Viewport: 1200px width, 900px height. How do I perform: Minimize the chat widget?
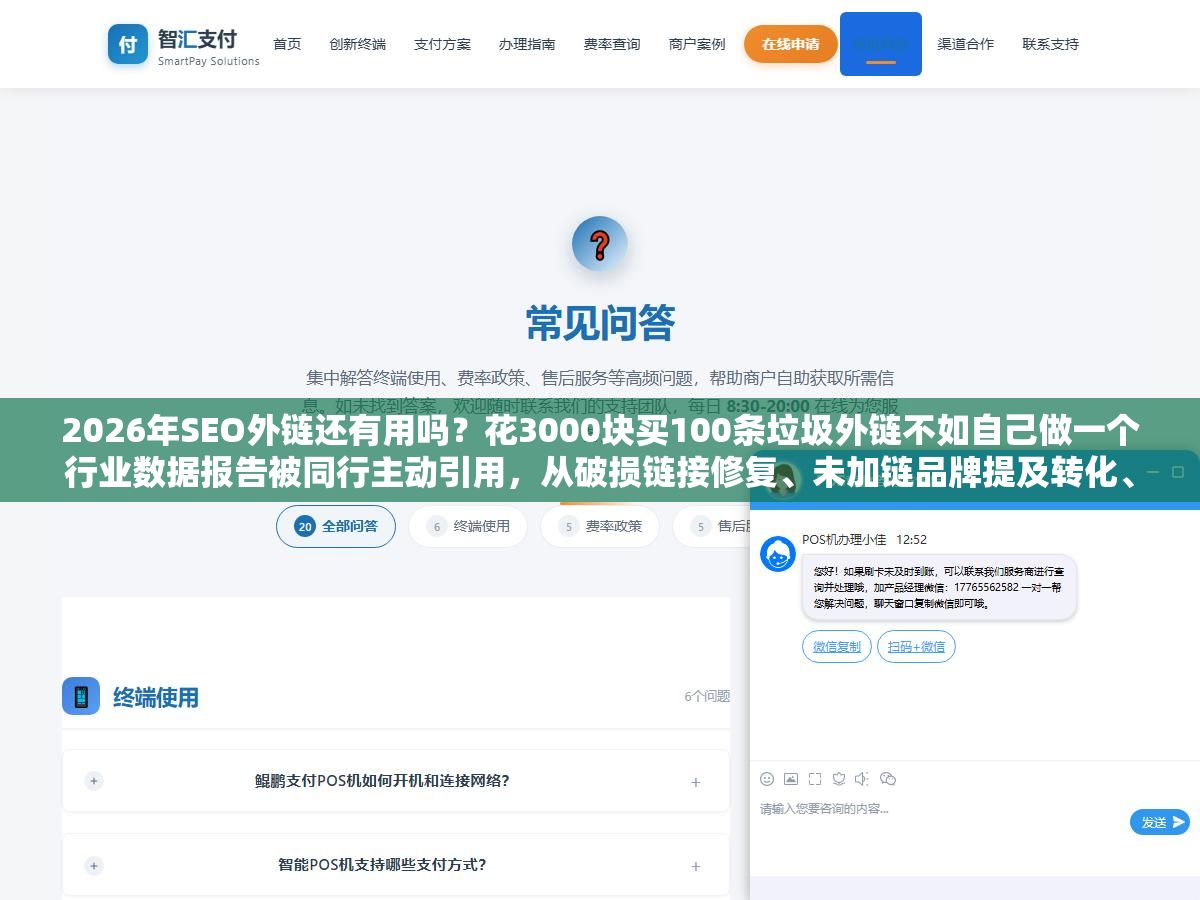[x=1153, y=470]
